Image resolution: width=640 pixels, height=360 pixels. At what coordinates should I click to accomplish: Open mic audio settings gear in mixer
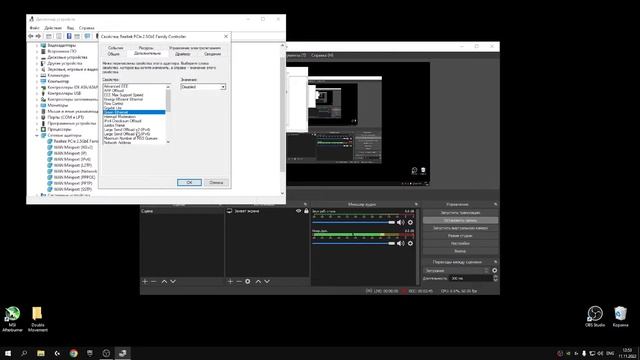click(410, 243)
